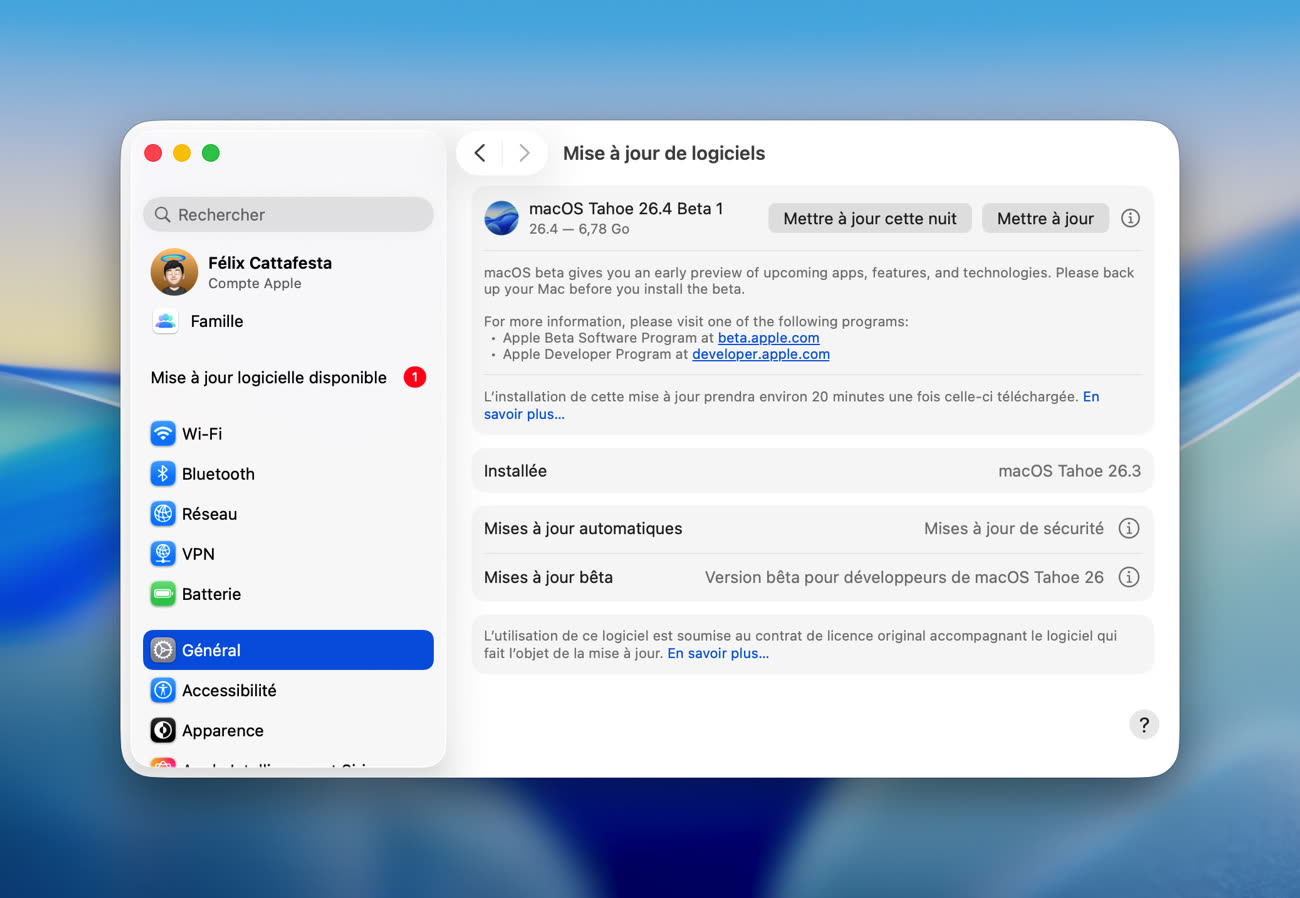Go back with the left chevron

(480, 153)
